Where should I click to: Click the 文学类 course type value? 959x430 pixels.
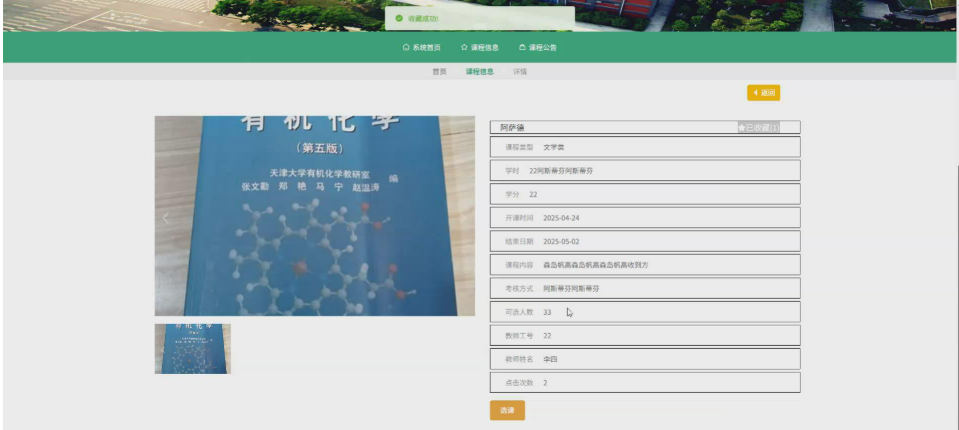[x=554, y=147]
